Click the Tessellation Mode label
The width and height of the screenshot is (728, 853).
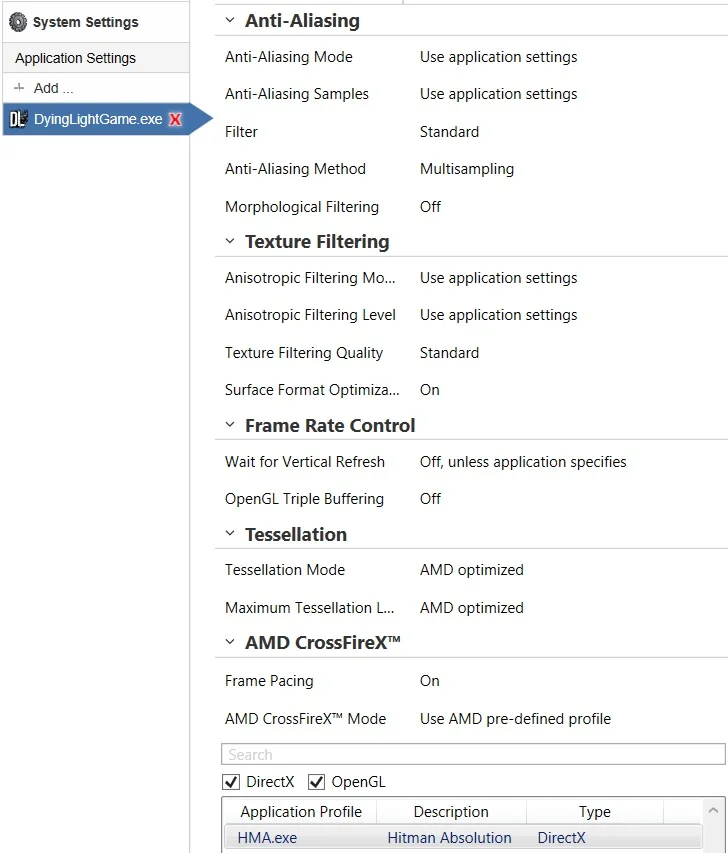[x=285, y=570]
